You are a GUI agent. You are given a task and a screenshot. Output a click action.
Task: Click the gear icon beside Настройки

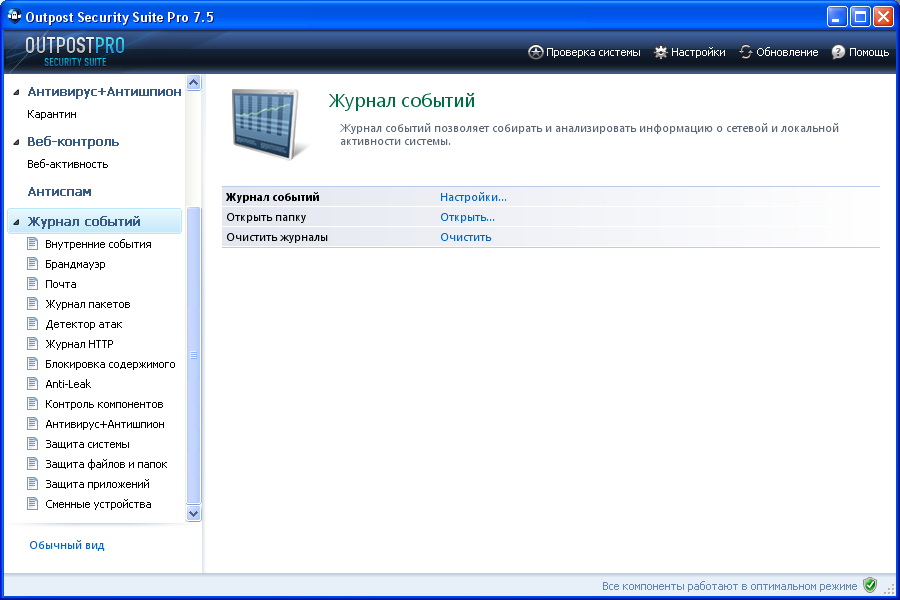tap(661, 52)
